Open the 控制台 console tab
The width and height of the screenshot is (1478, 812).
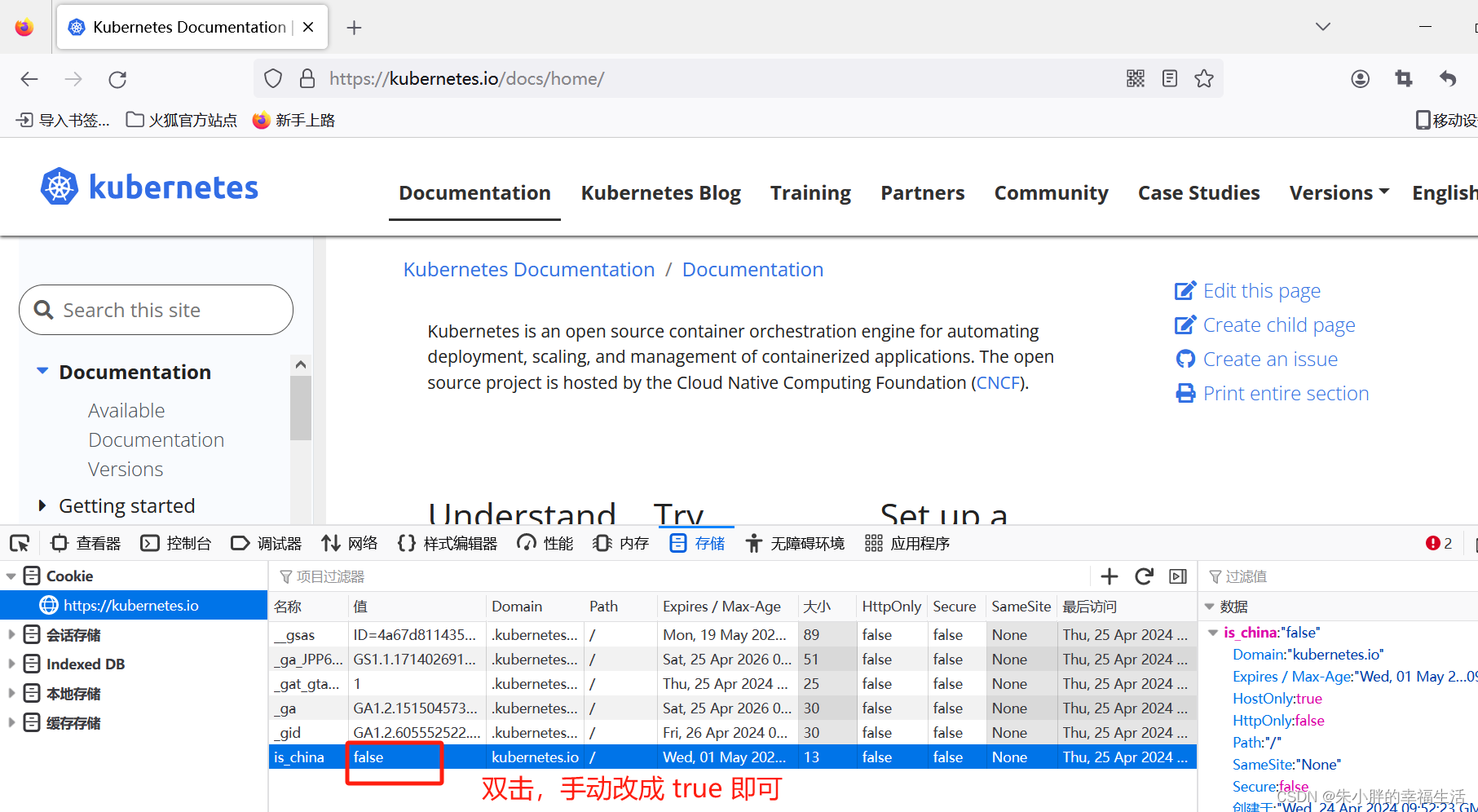coord(176,543)
